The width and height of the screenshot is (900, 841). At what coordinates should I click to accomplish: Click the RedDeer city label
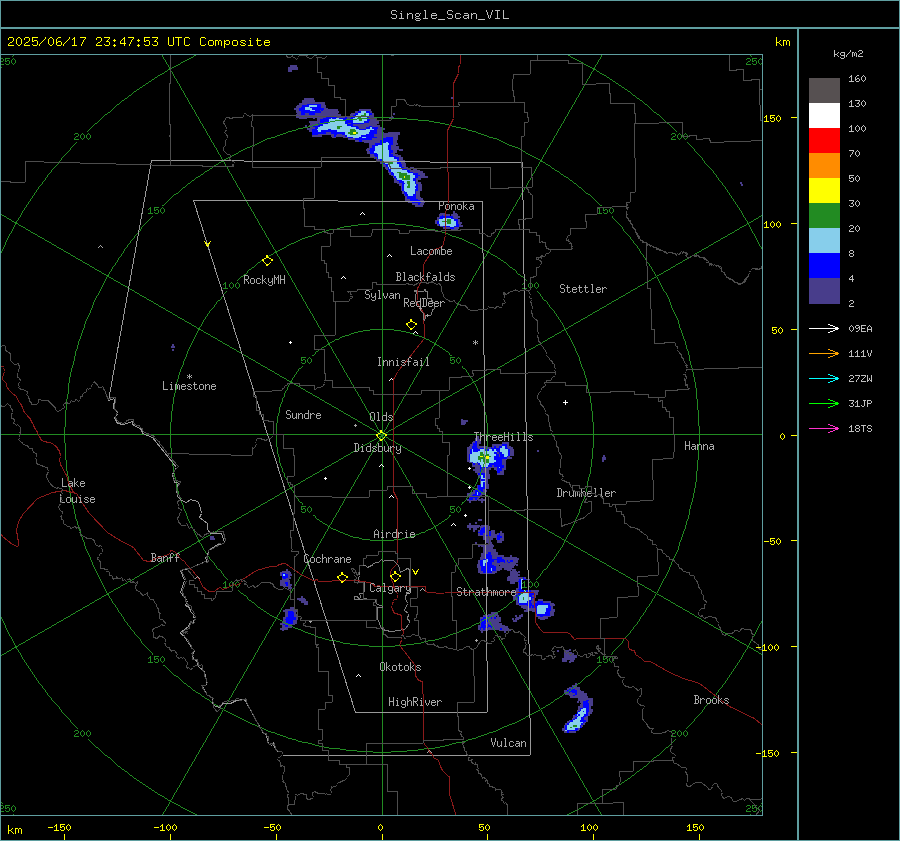[424, 303]
